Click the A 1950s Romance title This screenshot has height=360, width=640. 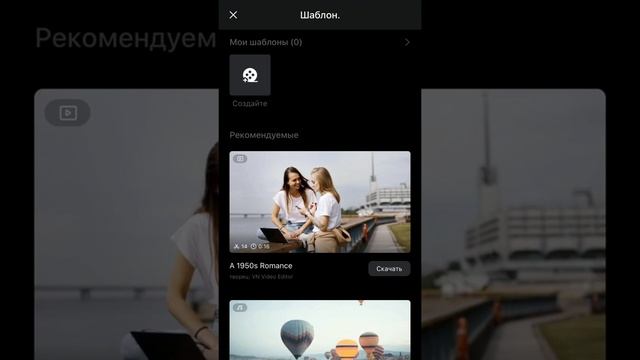tap(261, 266)
